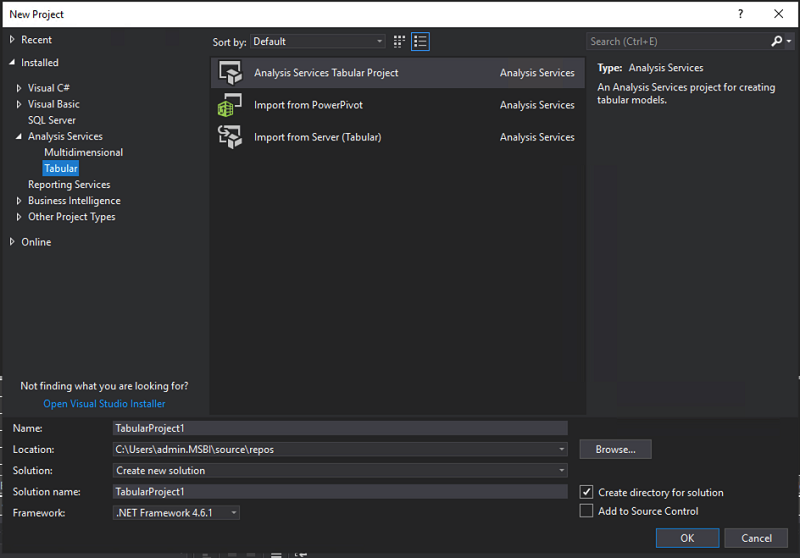Screen dimensions: 800x558
Task: Open the Sort by Default dropdown
Action: click(x=317, y=41)
